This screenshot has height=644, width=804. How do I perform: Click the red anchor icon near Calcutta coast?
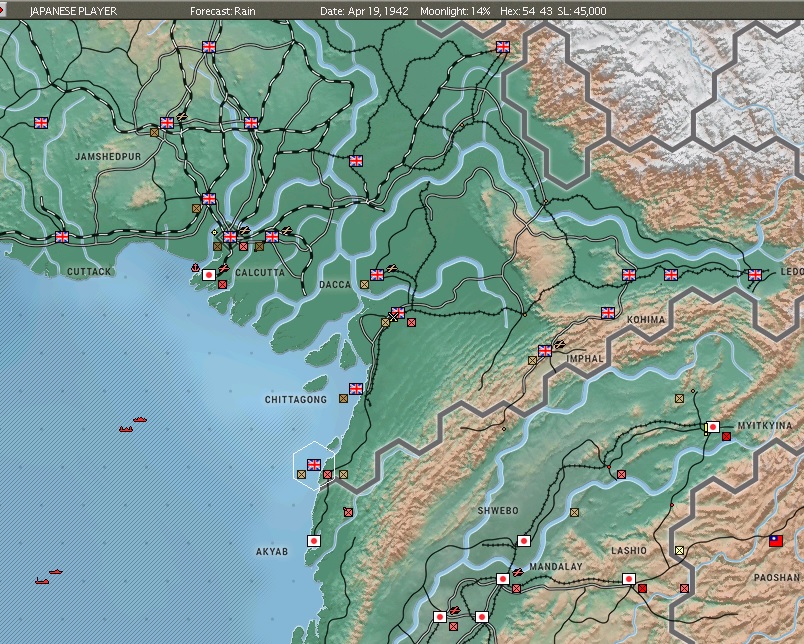tap(195, 267)
